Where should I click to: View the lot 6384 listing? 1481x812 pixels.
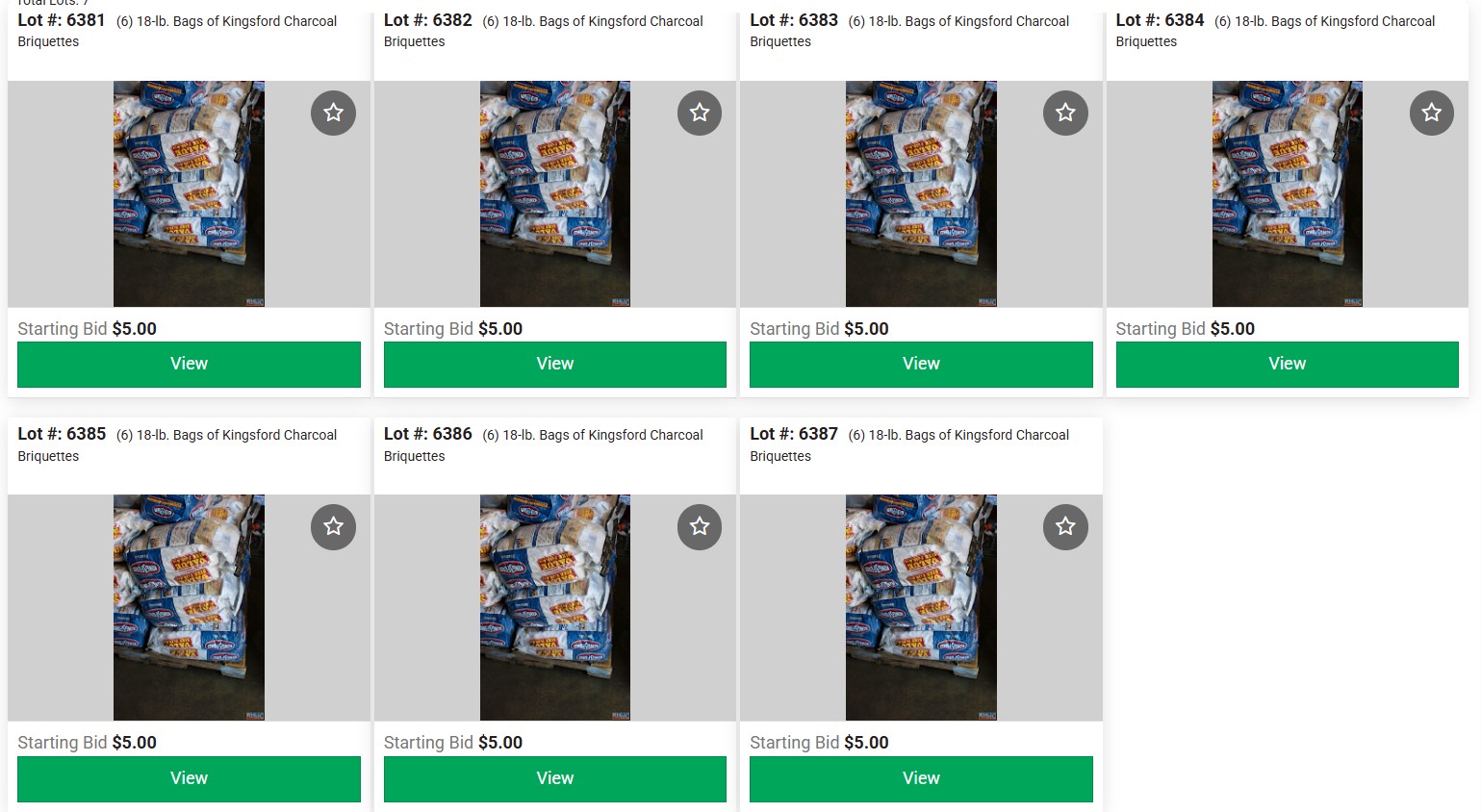(1288, 364)
